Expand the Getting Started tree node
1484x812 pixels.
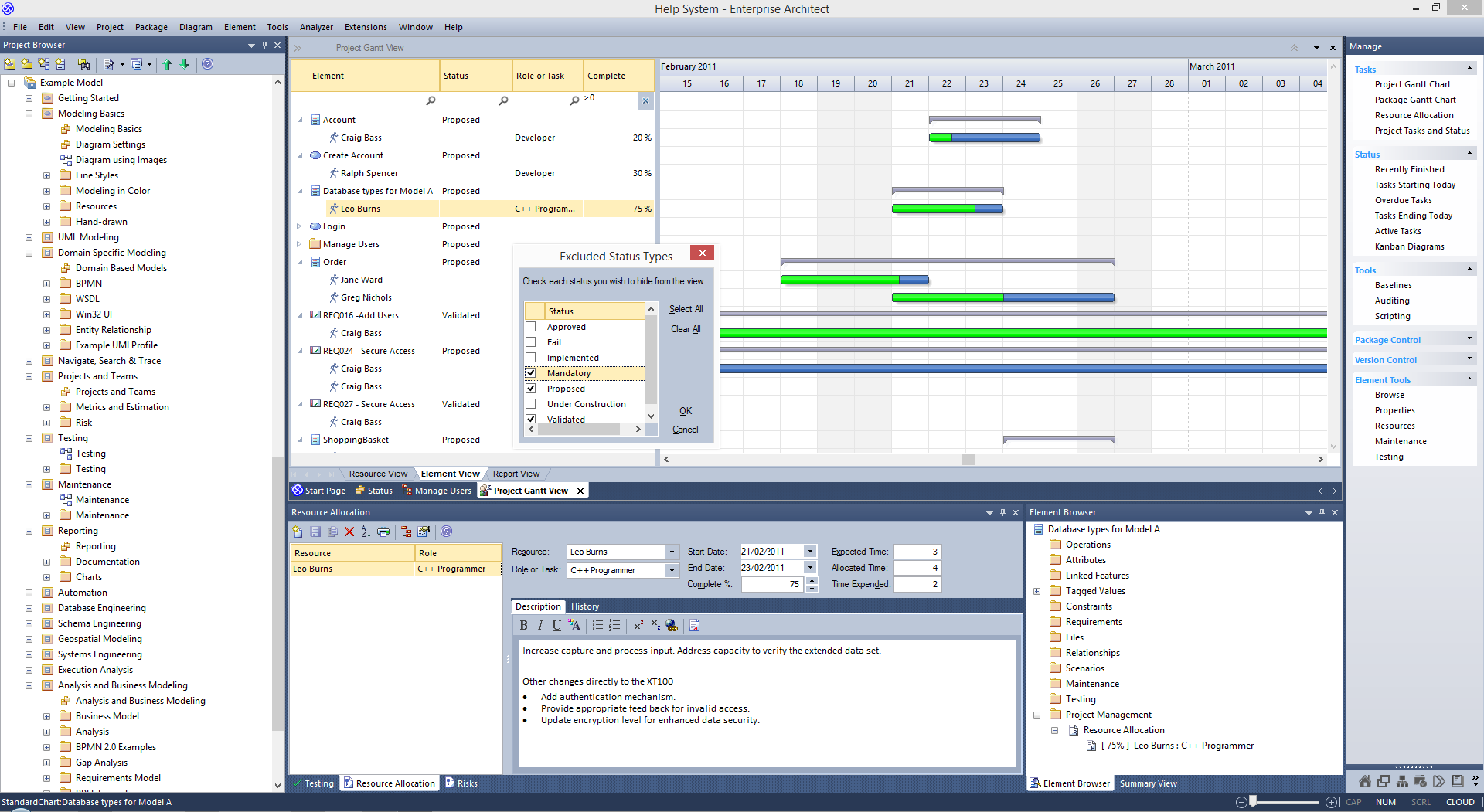click(29, 98)
